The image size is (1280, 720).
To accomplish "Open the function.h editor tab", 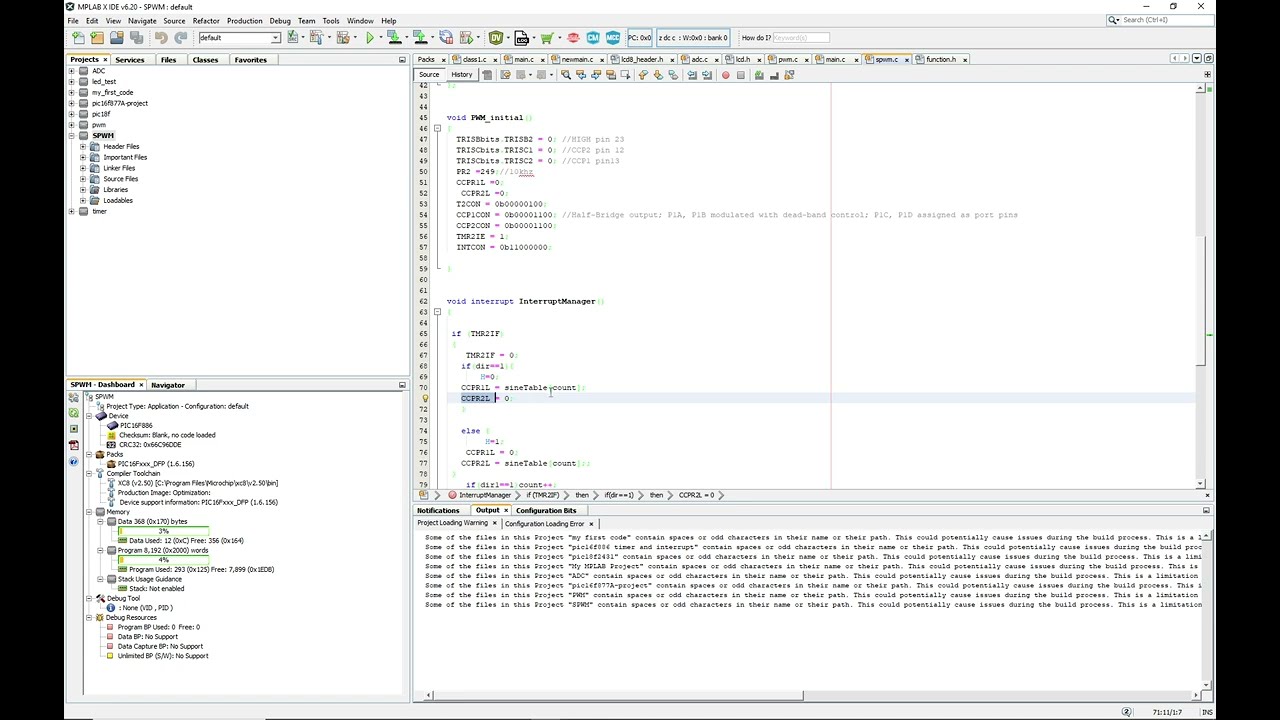I will 940,60.
